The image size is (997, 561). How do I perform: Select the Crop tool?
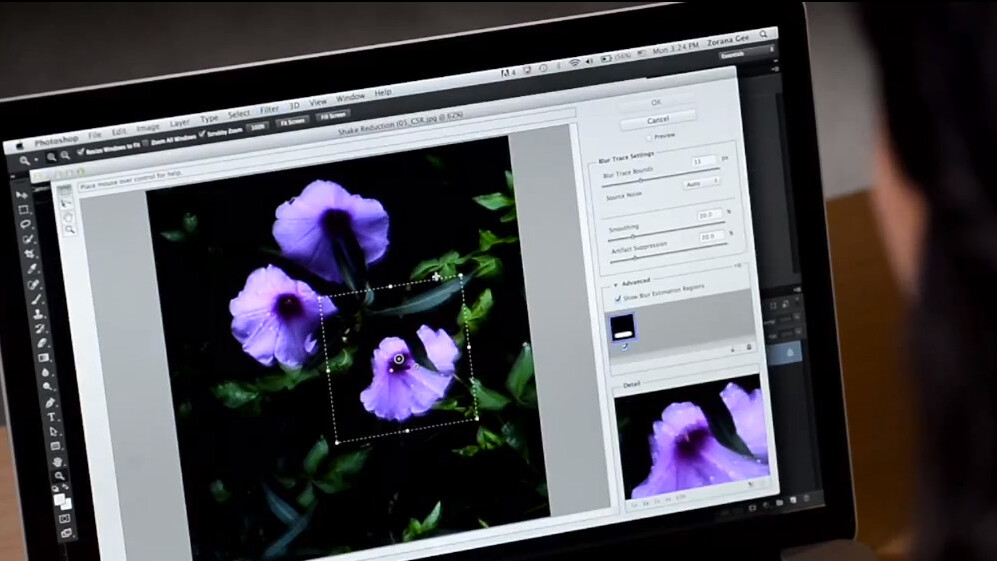29,254
